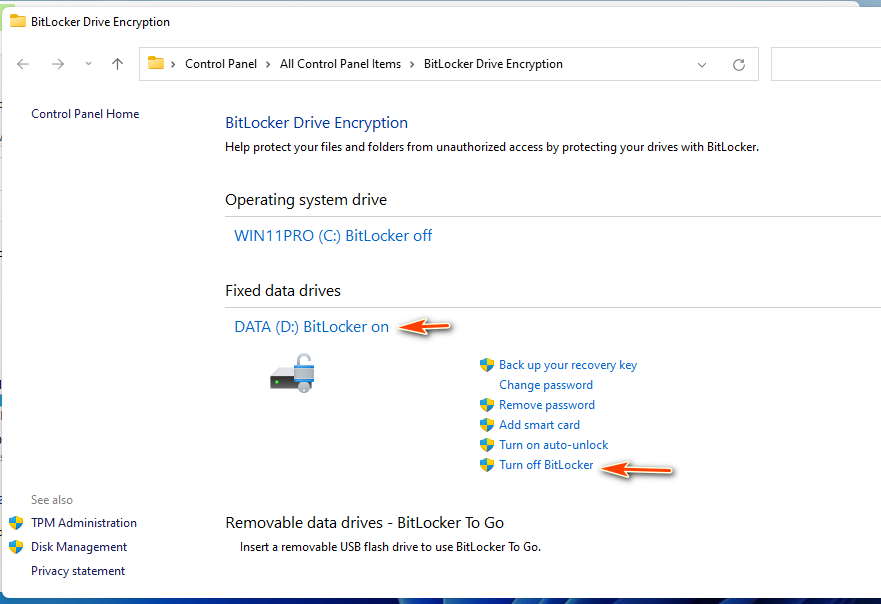Select Turn off BitLocker link
This screenshot has width=881, height=604.
click(x=546, y=465)
